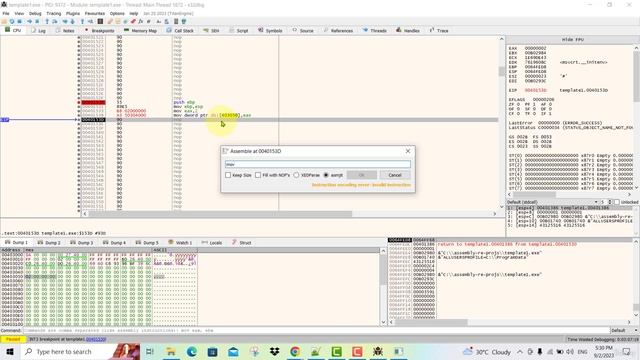Open the Scylla toolbar icon
The height and width of the screenshot is (360, 640).
tap(100, 21)
